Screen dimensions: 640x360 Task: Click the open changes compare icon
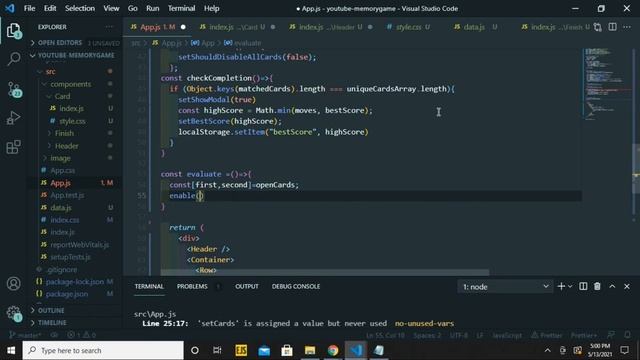598,27
